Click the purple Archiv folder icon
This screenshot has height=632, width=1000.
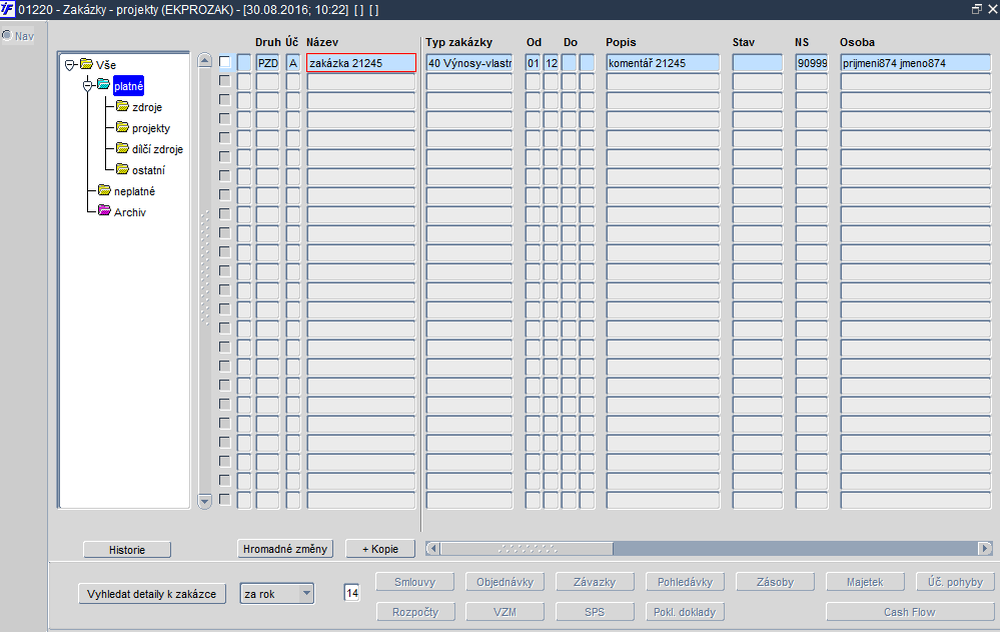[x=105, y=211]
